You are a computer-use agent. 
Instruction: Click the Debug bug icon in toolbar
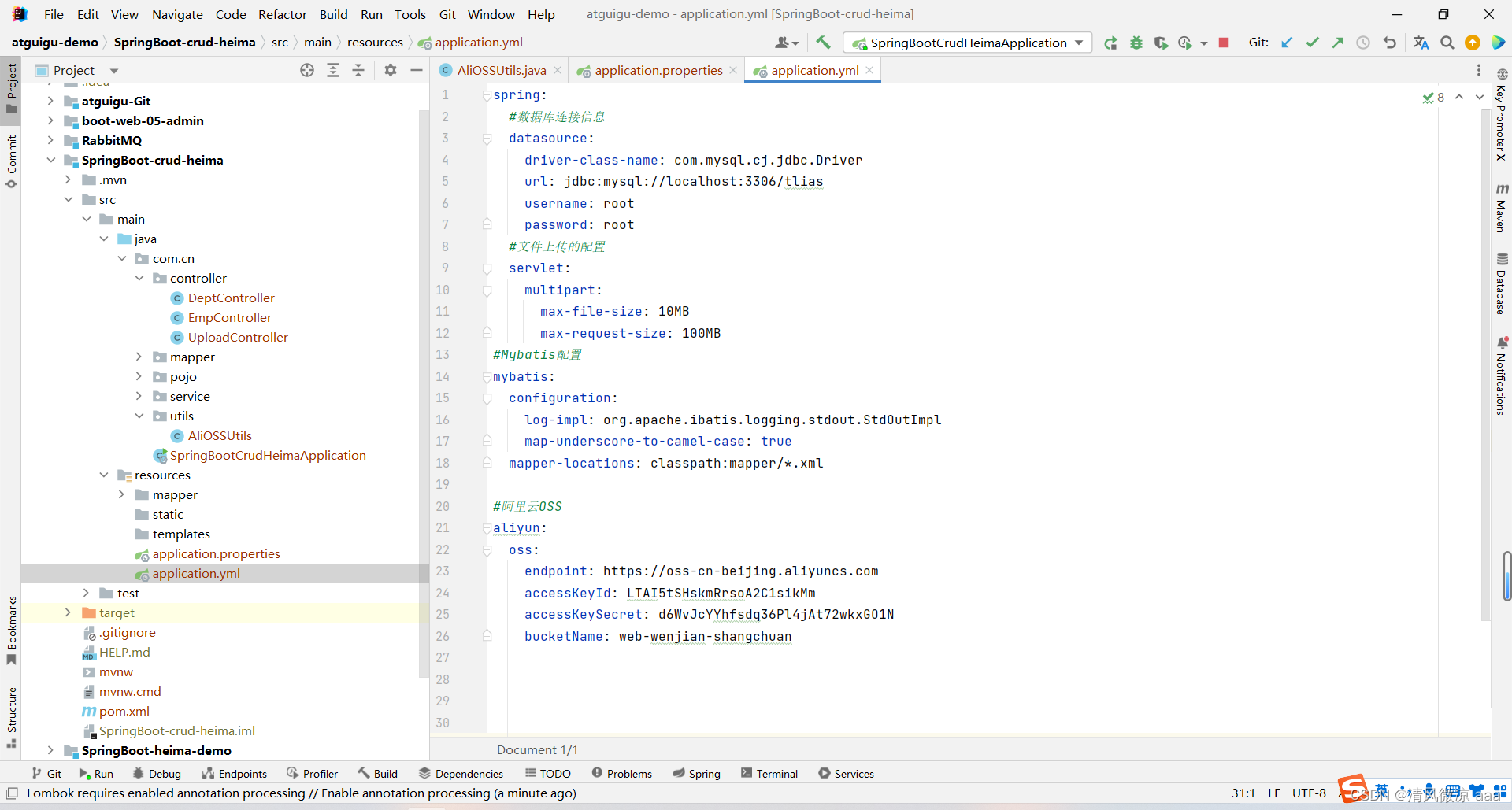pos(1136,43)
